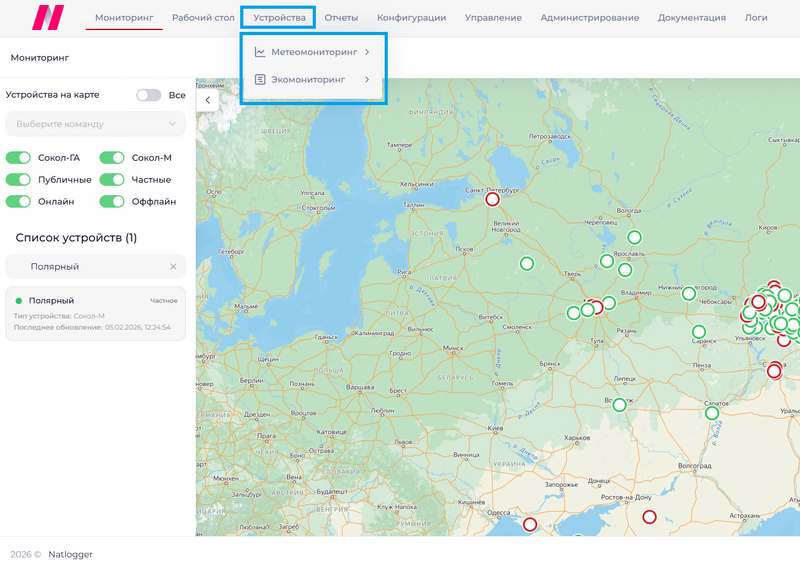The width and height of the screenshot is (800, 568).
Task: Toggle the Публичные switch
Action: [18, 180]
